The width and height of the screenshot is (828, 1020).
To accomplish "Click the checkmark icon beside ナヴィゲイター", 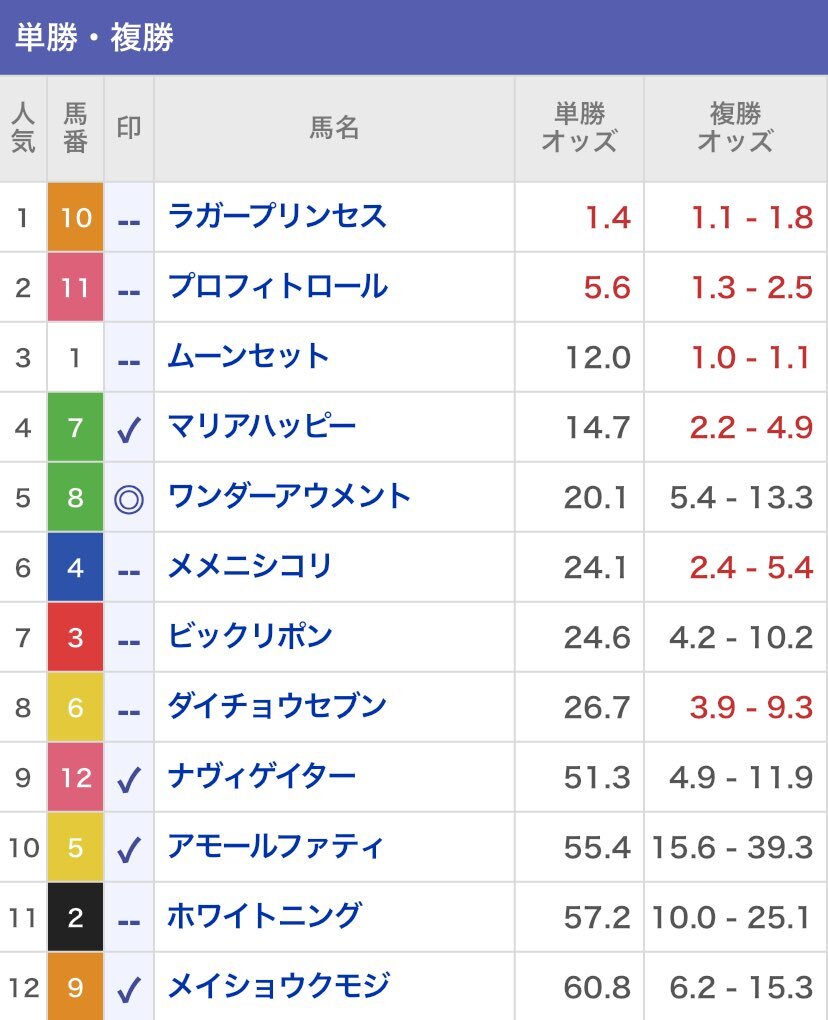I will [x=129, y=779].
